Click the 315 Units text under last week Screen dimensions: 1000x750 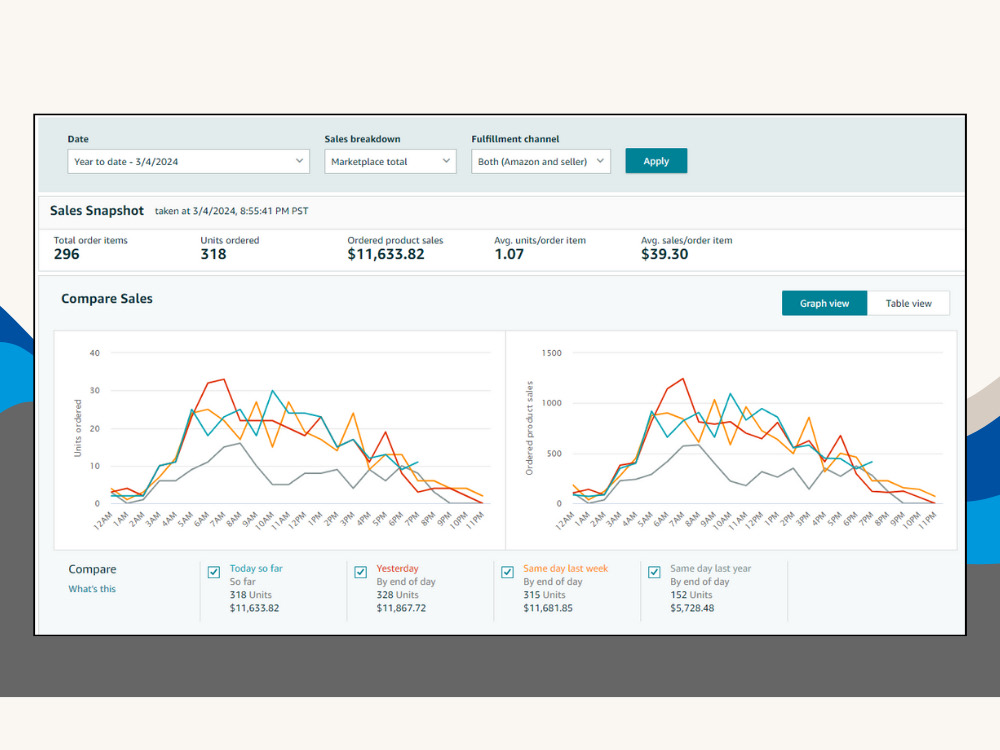click(544, 594)
